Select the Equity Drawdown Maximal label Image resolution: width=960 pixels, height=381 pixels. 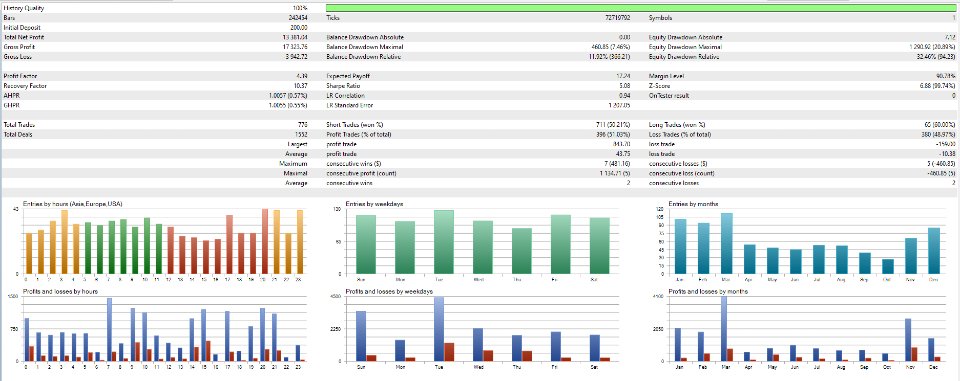tap(685, 47)
